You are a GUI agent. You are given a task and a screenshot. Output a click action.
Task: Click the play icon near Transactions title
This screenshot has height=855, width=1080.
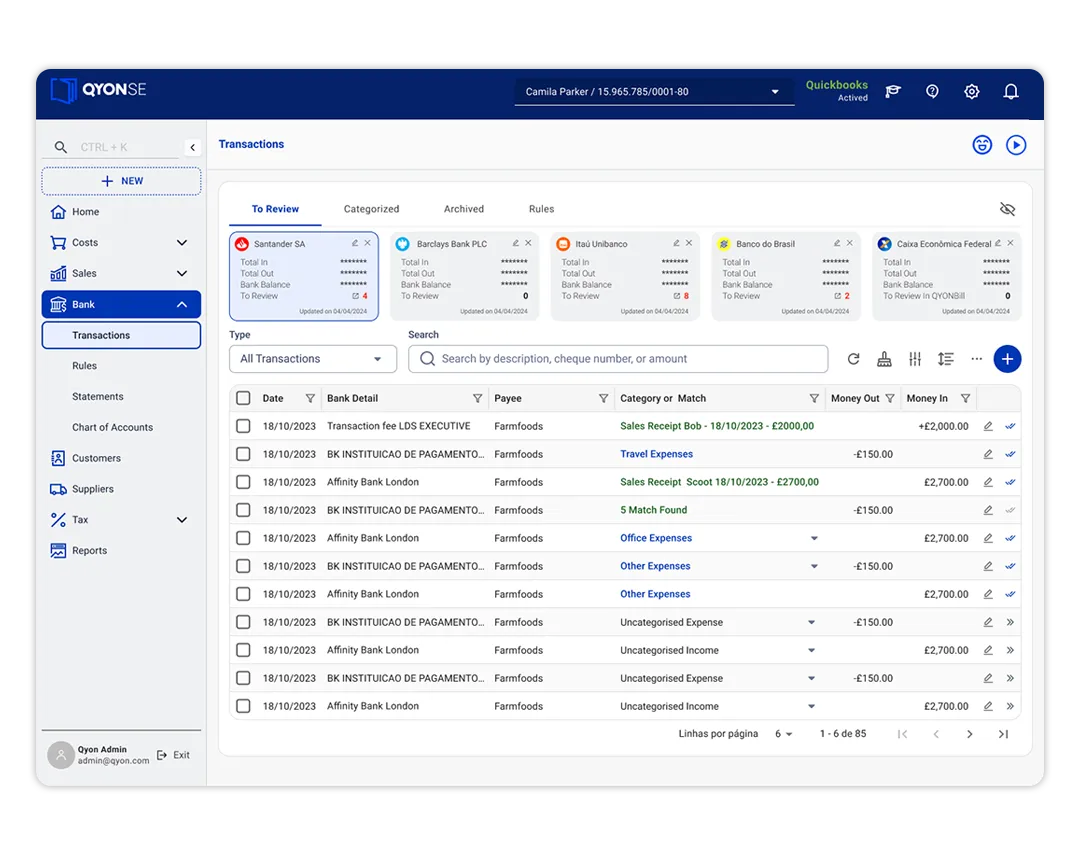pyautogui.click(x=1016, y=145)
